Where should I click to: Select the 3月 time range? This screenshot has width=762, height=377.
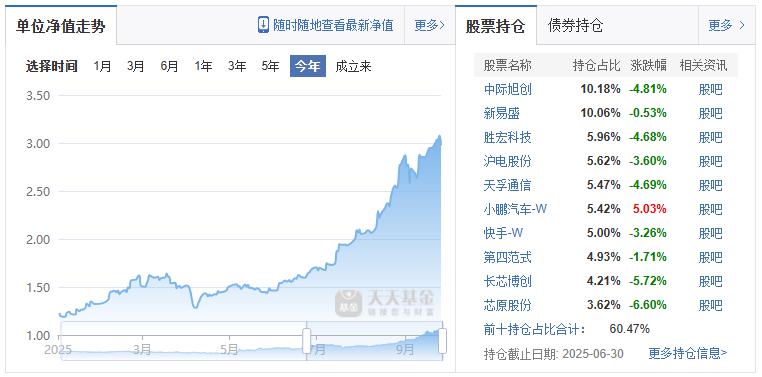point(136,66)
